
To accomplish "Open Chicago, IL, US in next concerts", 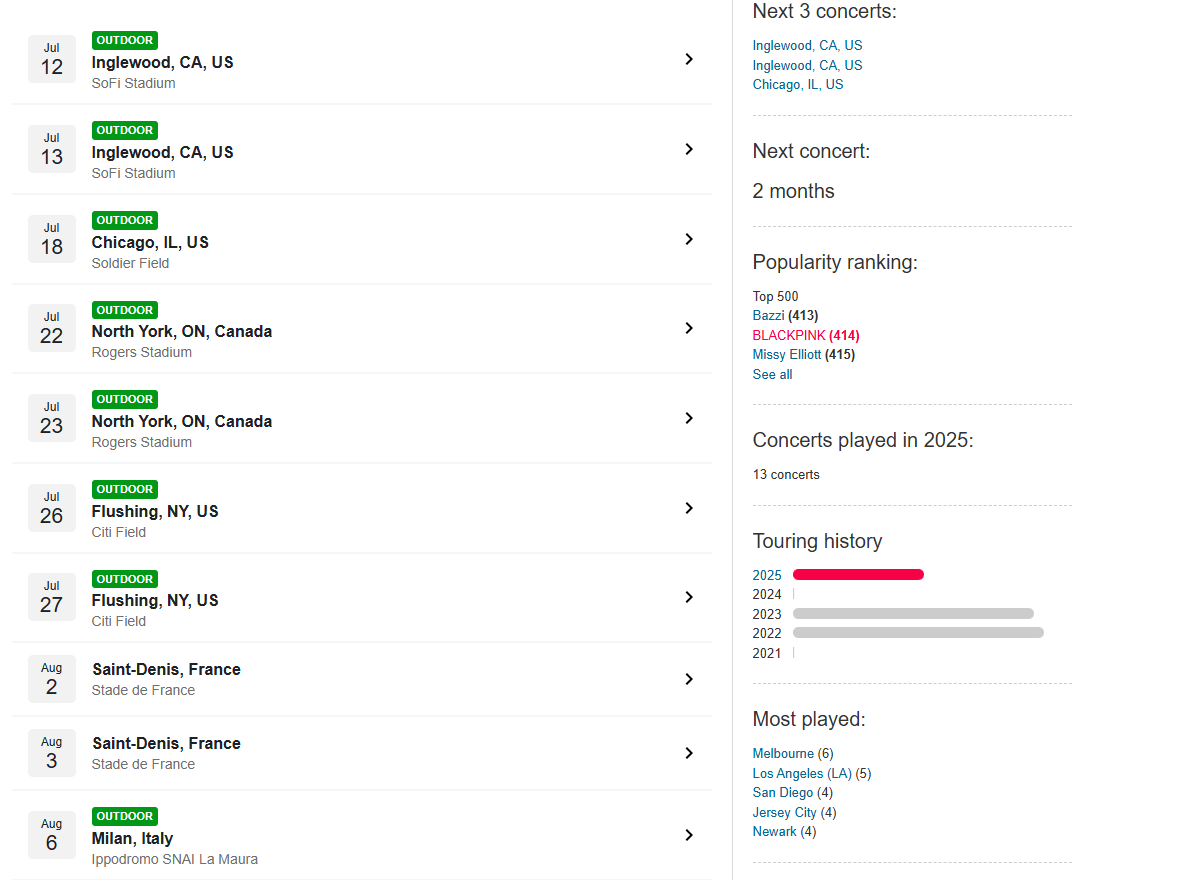I will pyautogui.click(x=798, y=85).
